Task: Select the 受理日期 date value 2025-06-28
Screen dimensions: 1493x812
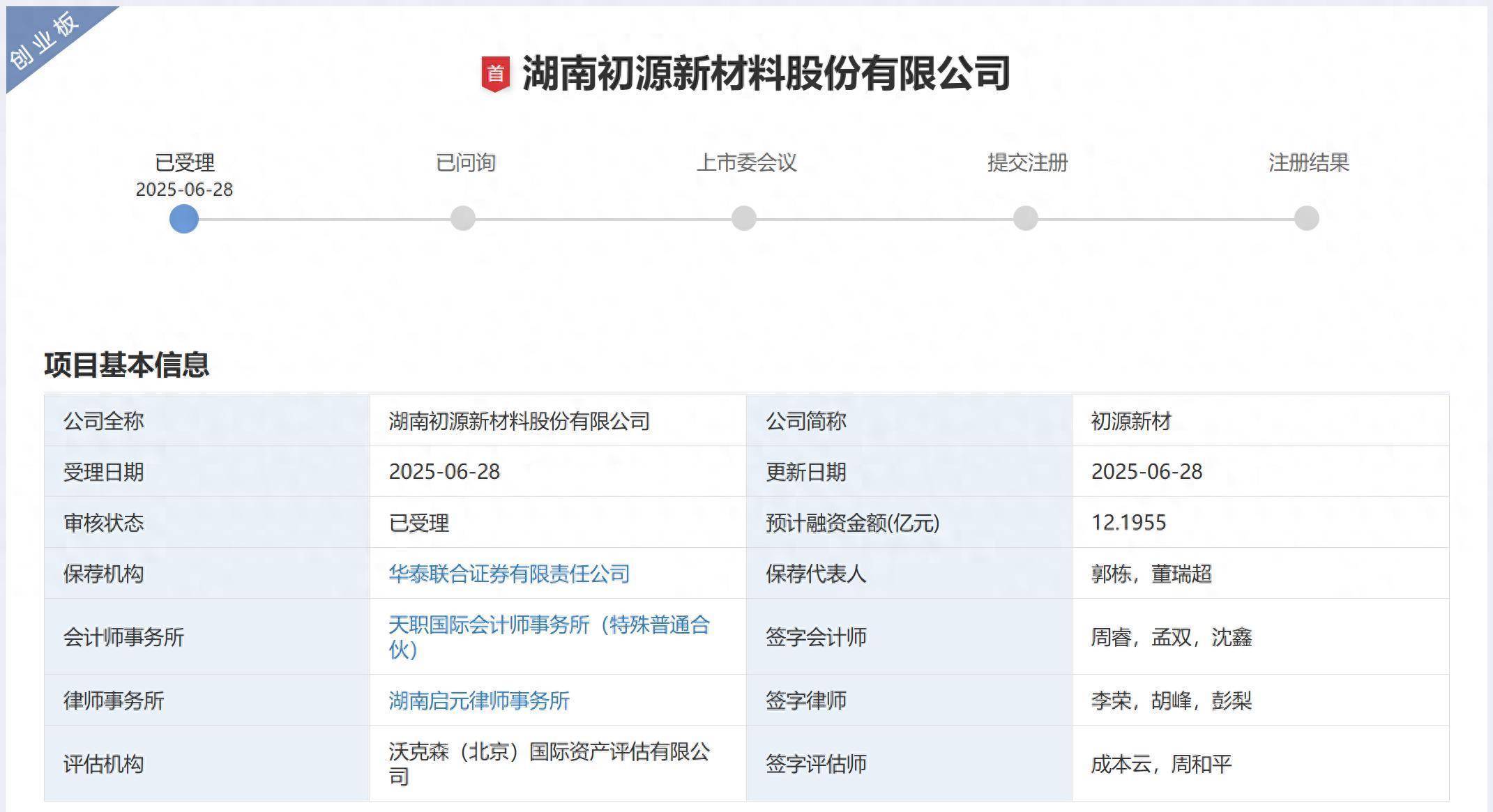Action: [x=444, y=472]
